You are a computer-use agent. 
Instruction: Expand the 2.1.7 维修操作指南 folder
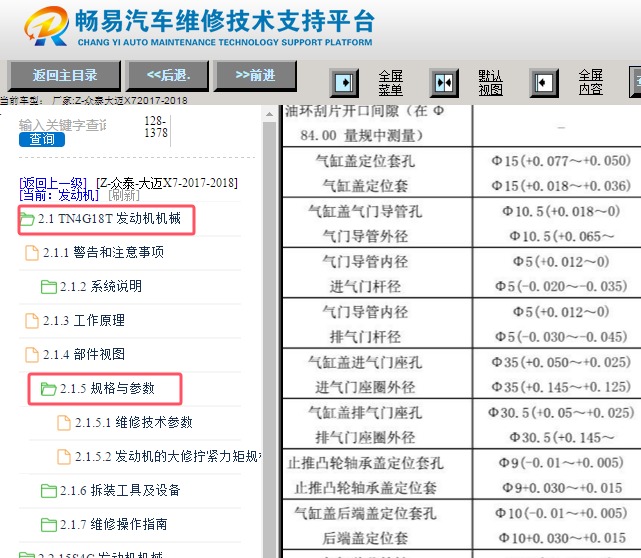click(114, 524)
